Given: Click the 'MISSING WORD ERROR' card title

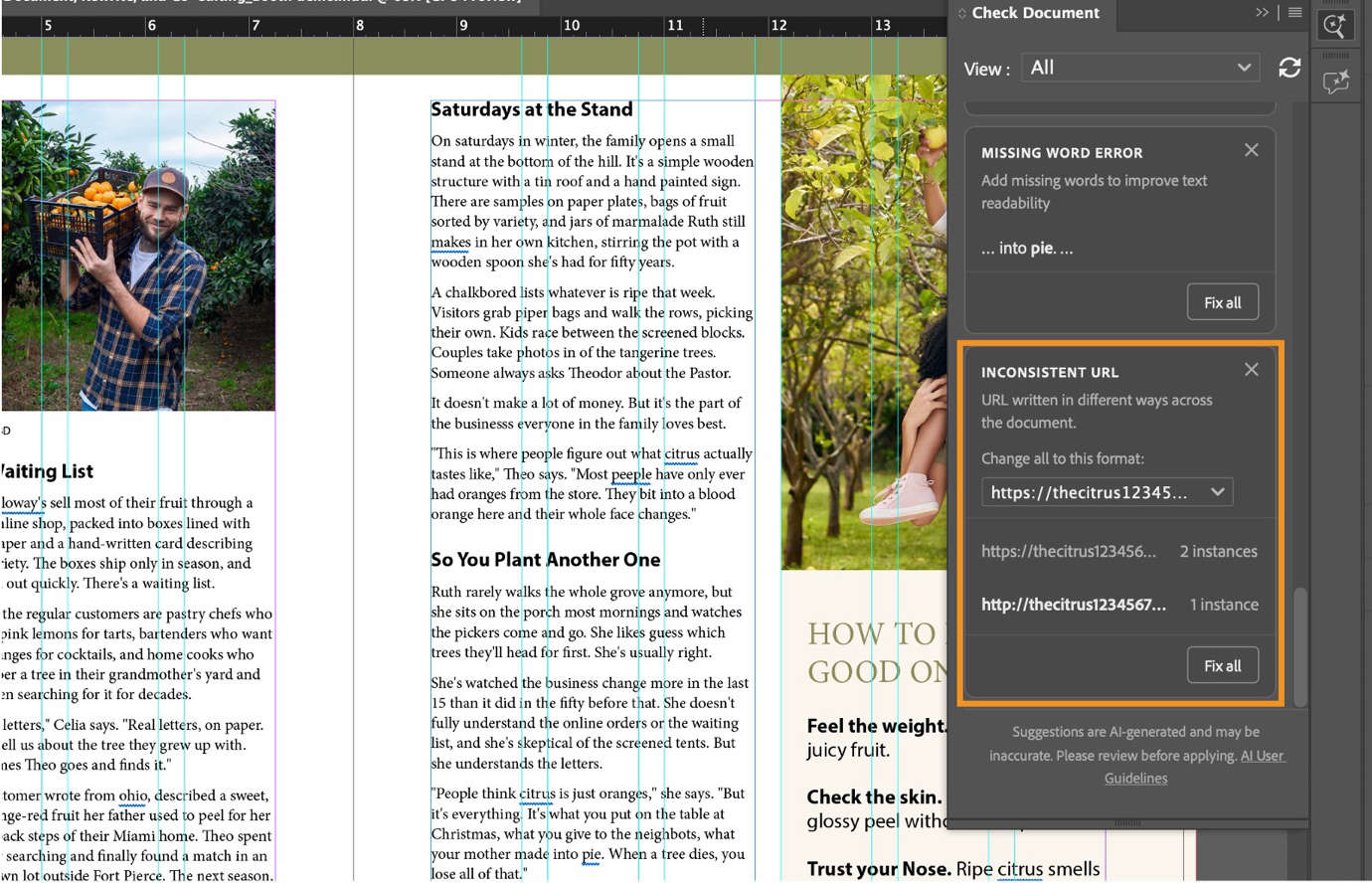Looking at the screenshot, I should (1062, 153).
